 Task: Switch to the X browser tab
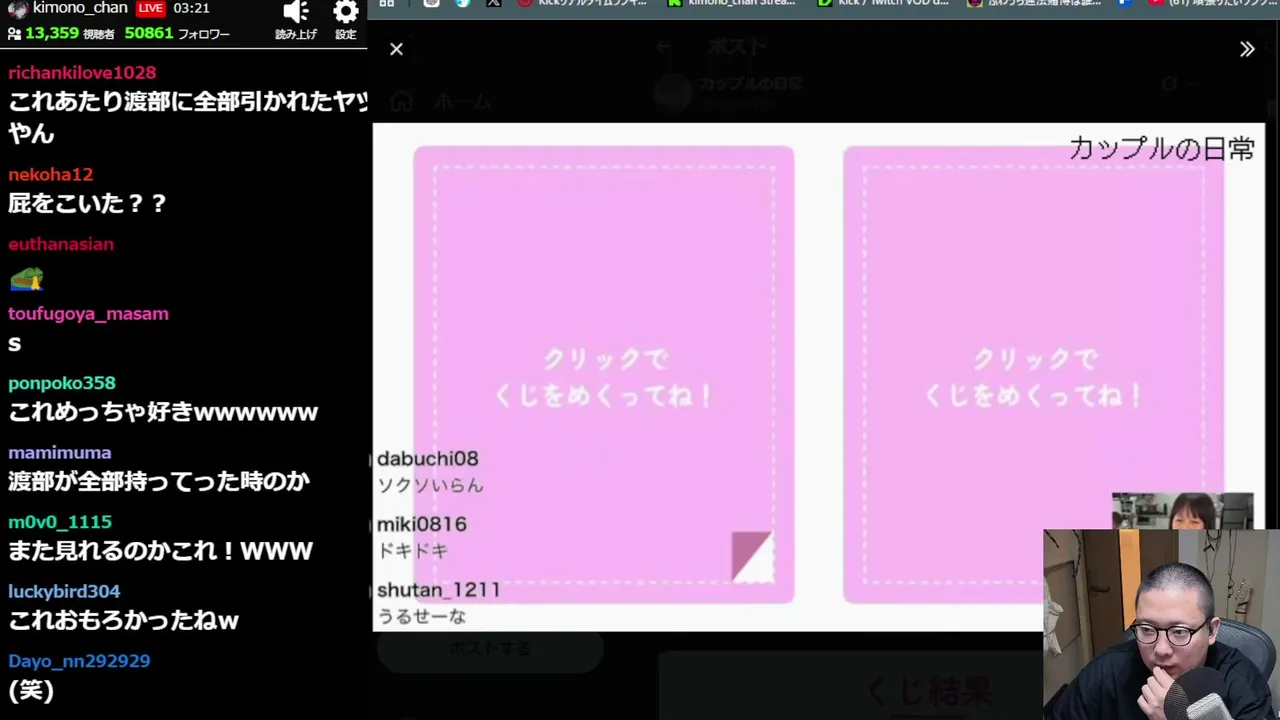pyautogui.click(x=494, y=3)
